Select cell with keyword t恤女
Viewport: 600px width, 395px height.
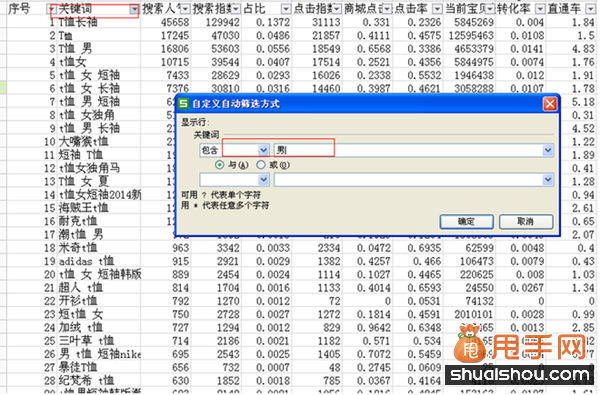click(x=99, y=62)
